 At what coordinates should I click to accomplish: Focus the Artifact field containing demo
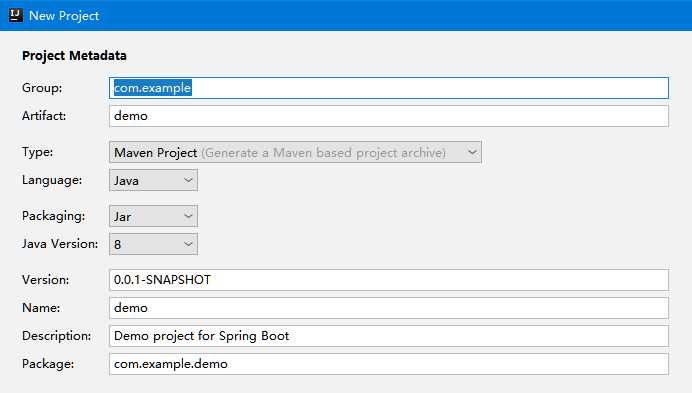[x=389, y=116]
